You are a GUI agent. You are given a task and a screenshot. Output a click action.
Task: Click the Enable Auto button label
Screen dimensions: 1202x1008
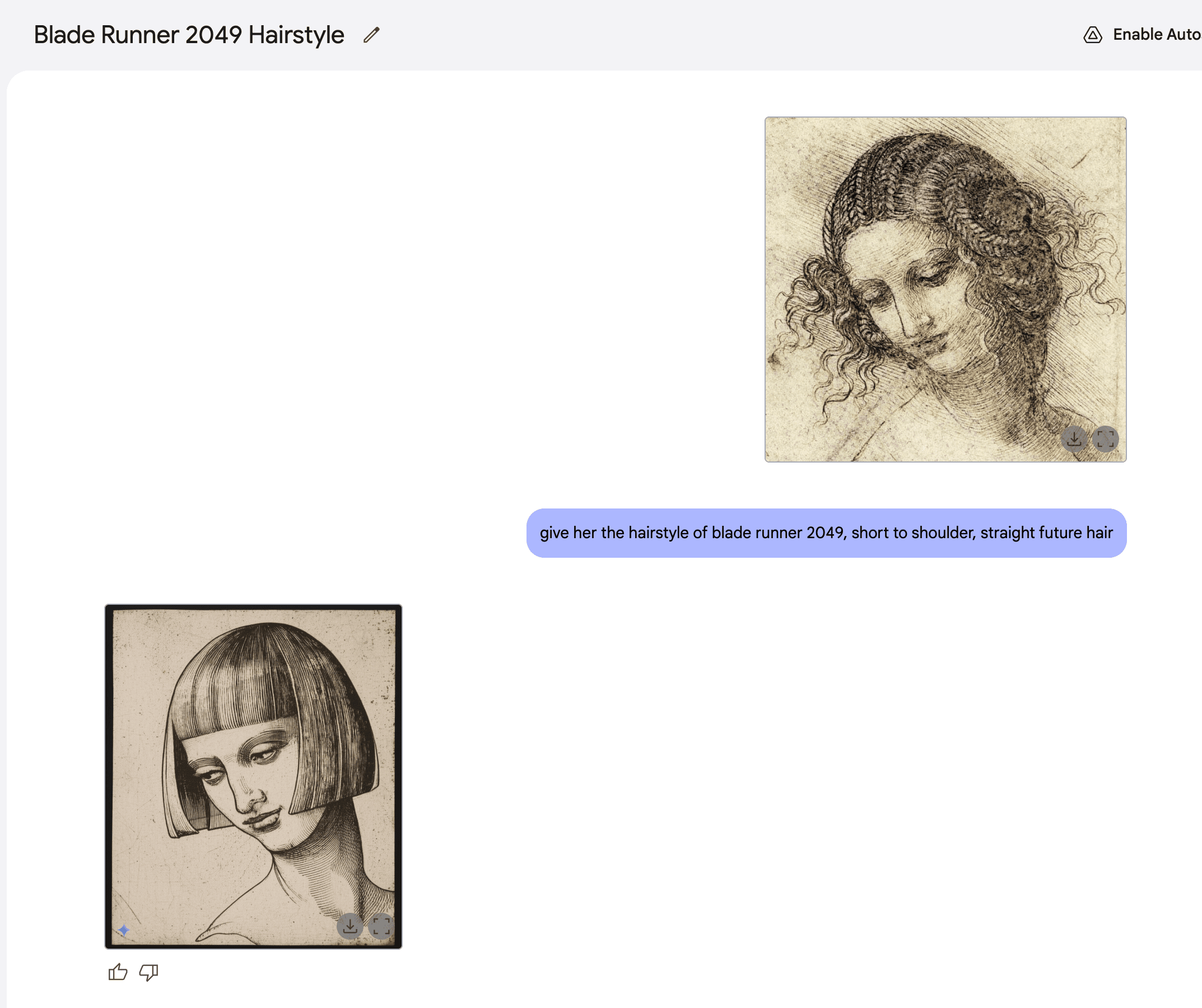tap(1157, 35)
